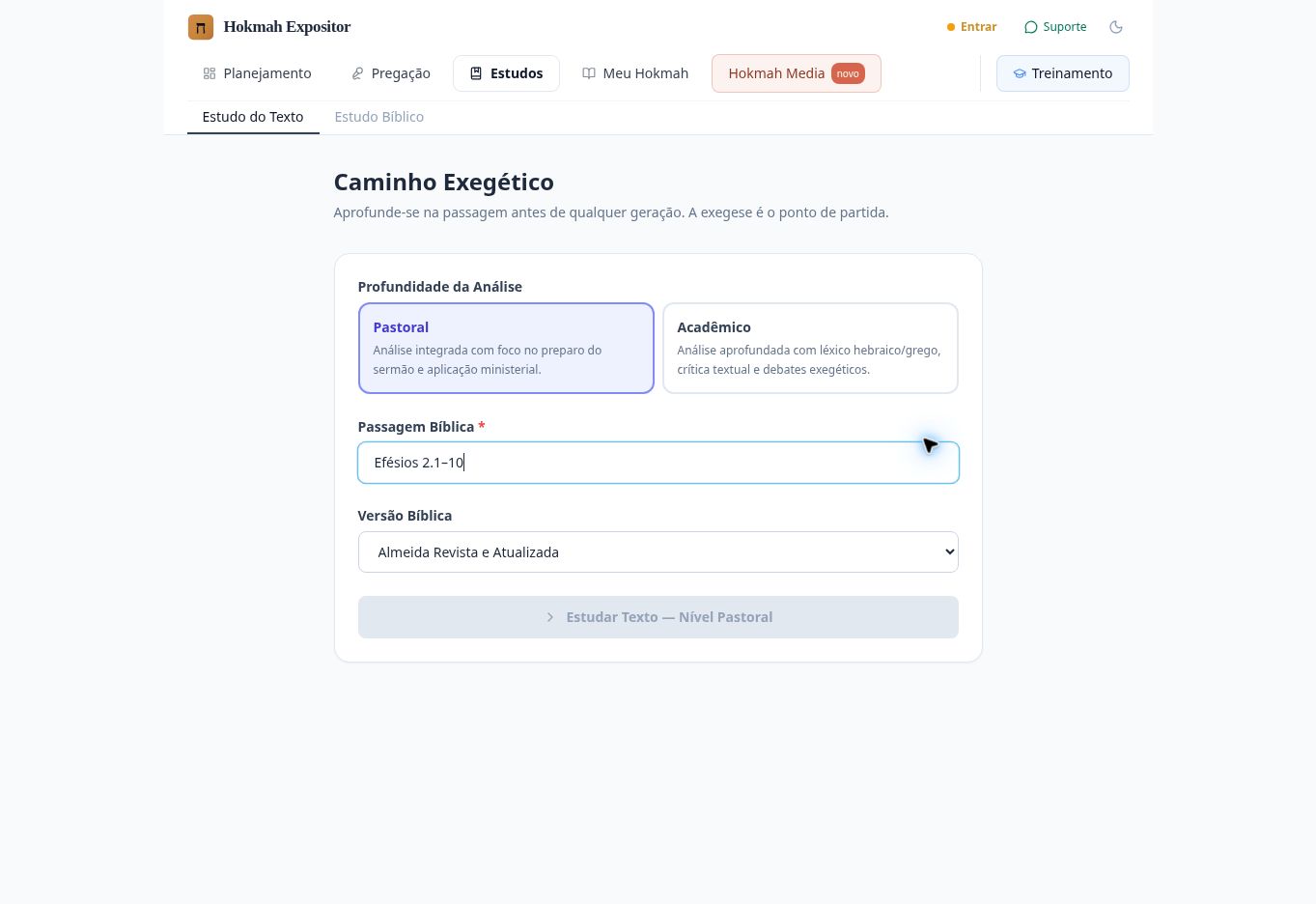
Task: Switch to the Estudo Bíblico tab
Action: 379,117
